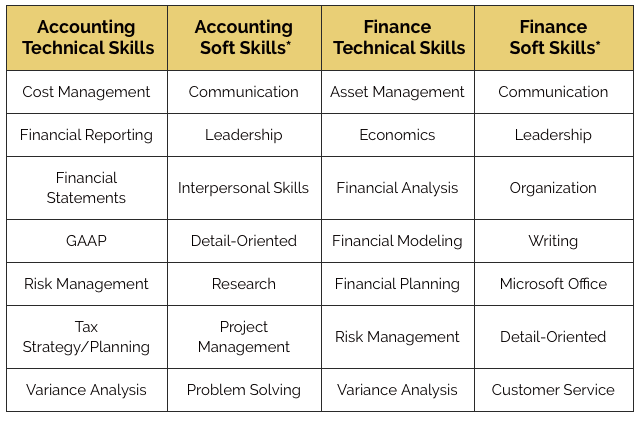Select the Accounting Soft Skills header
Image resolution: width=639 pixels, height=421 pixels.
click(x=244, y=38)
